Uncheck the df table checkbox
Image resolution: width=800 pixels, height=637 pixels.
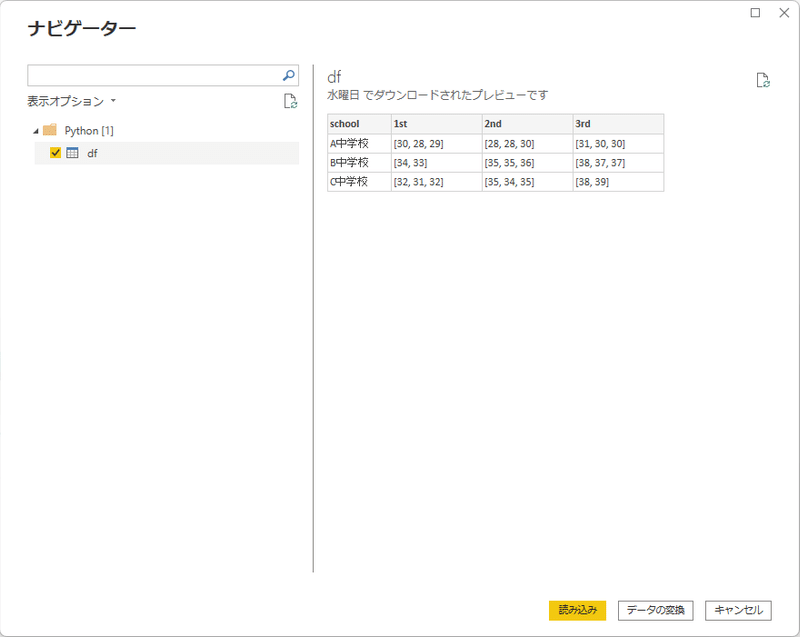tap(55, 152)
